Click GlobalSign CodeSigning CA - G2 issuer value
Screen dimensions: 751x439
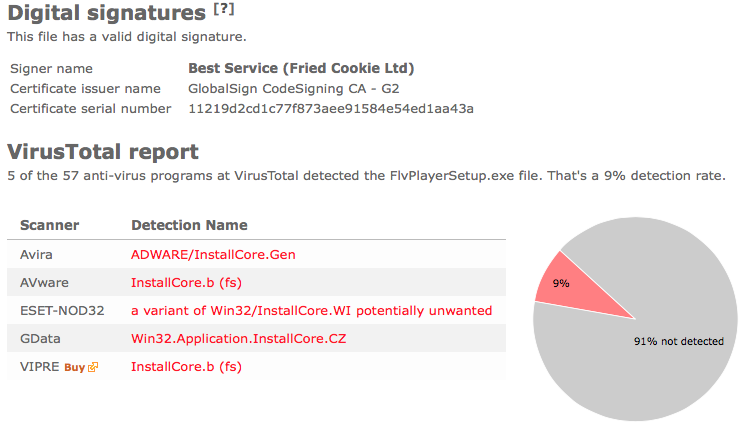pyautogui.click(x=294, y=89)
